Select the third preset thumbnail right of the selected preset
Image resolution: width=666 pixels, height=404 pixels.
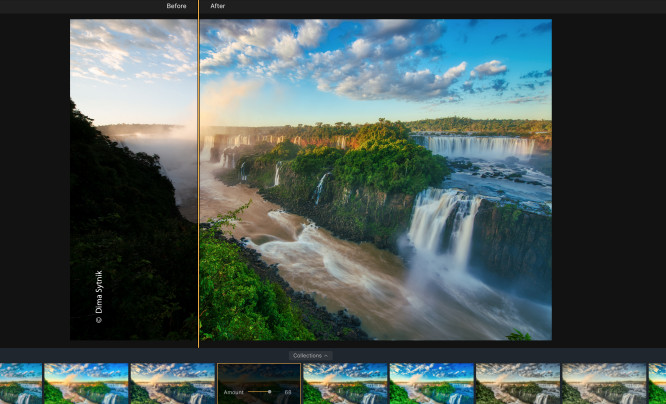518,384
